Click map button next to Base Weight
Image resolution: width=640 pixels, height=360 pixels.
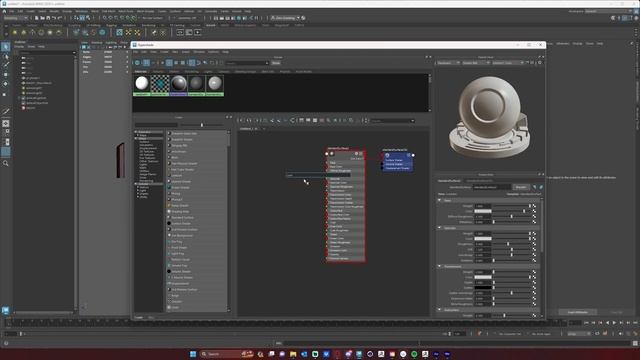(x=534, y=206)
